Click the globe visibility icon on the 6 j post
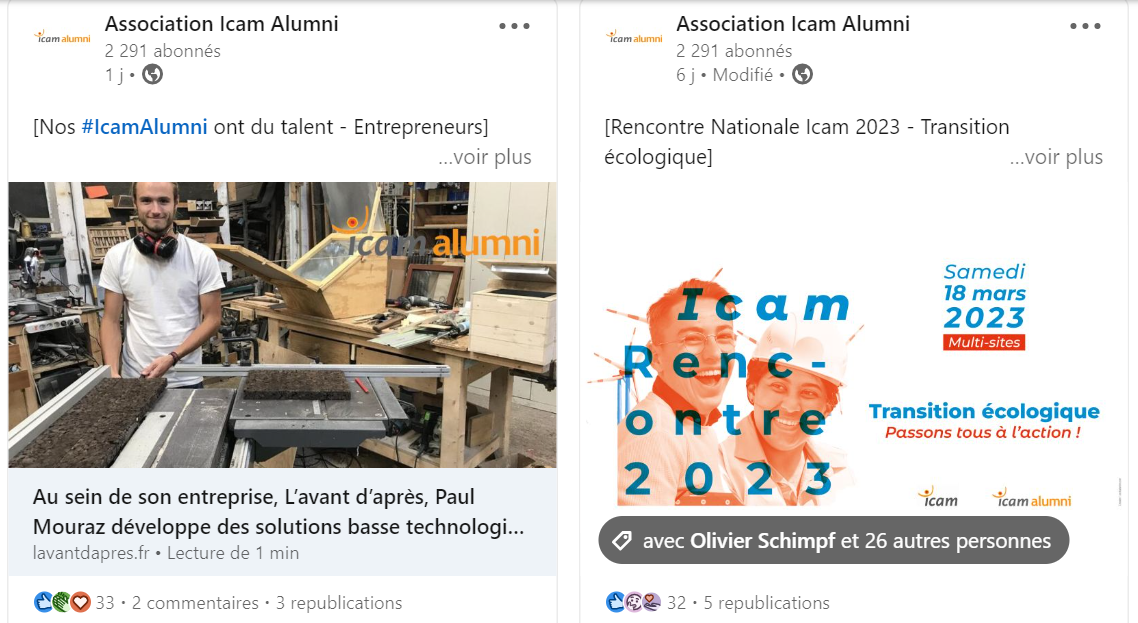1138x623 pixels. 802,75
